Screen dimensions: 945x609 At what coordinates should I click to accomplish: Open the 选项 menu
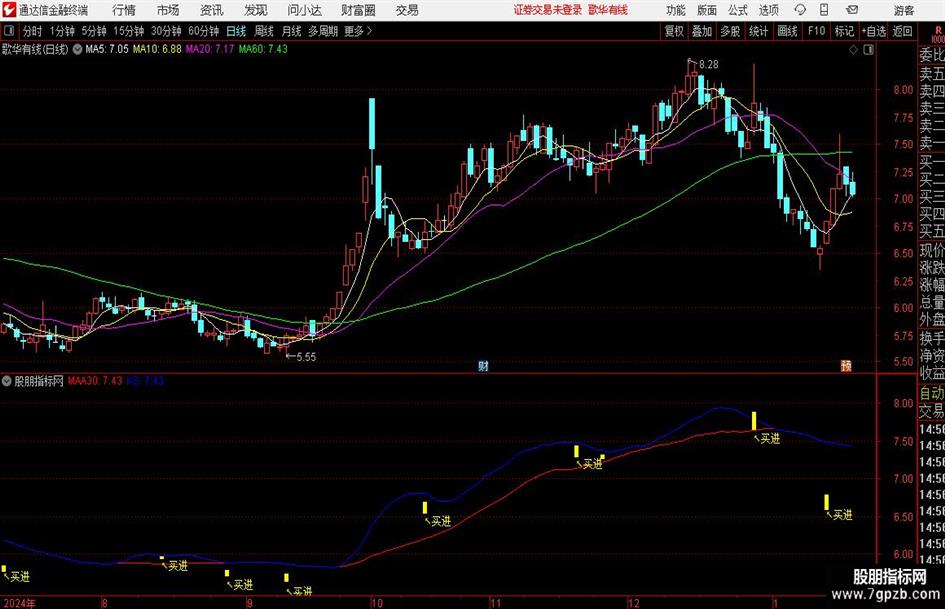768,10
